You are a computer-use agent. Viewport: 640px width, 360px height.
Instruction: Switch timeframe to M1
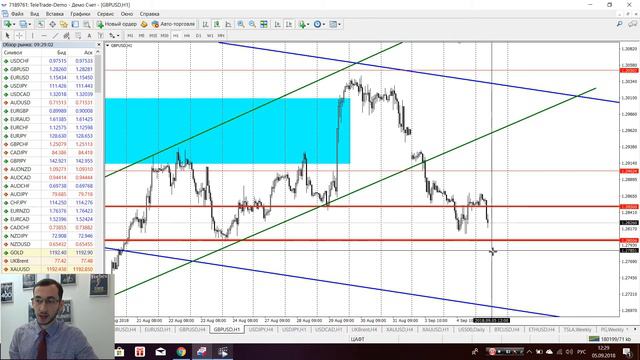tap(130, 36)
